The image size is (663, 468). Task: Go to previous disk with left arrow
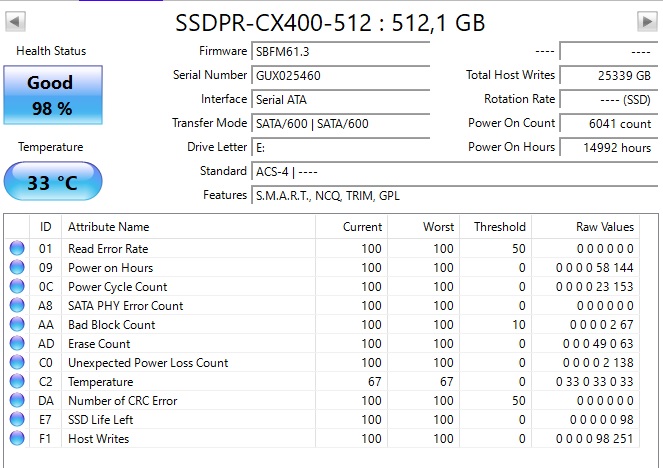click(x=15, y=21)
